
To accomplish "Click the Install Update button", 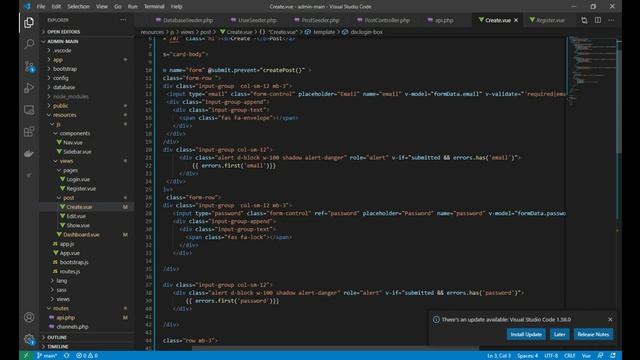I will click(526, 334).
